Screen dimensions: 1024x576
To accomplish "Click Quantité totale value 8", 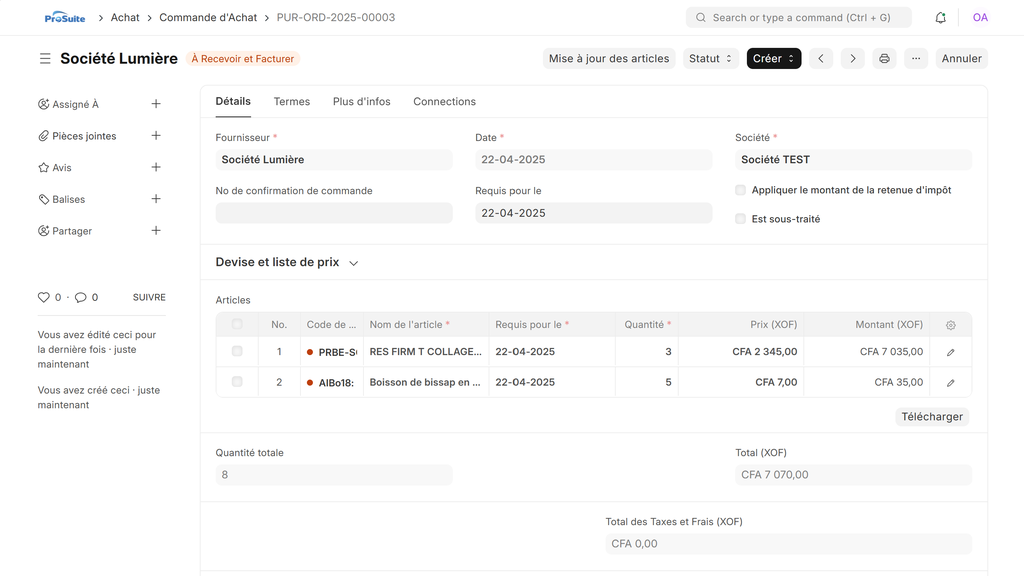I will [334, 475].
